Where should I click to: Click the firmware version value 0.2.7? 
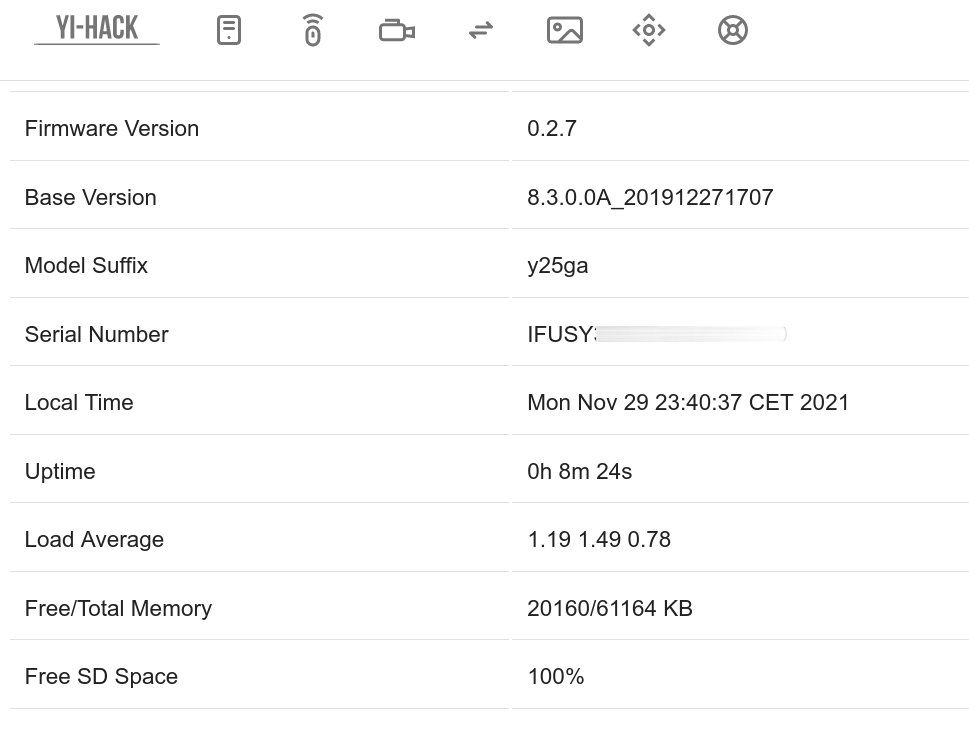[x=552, y=128]
